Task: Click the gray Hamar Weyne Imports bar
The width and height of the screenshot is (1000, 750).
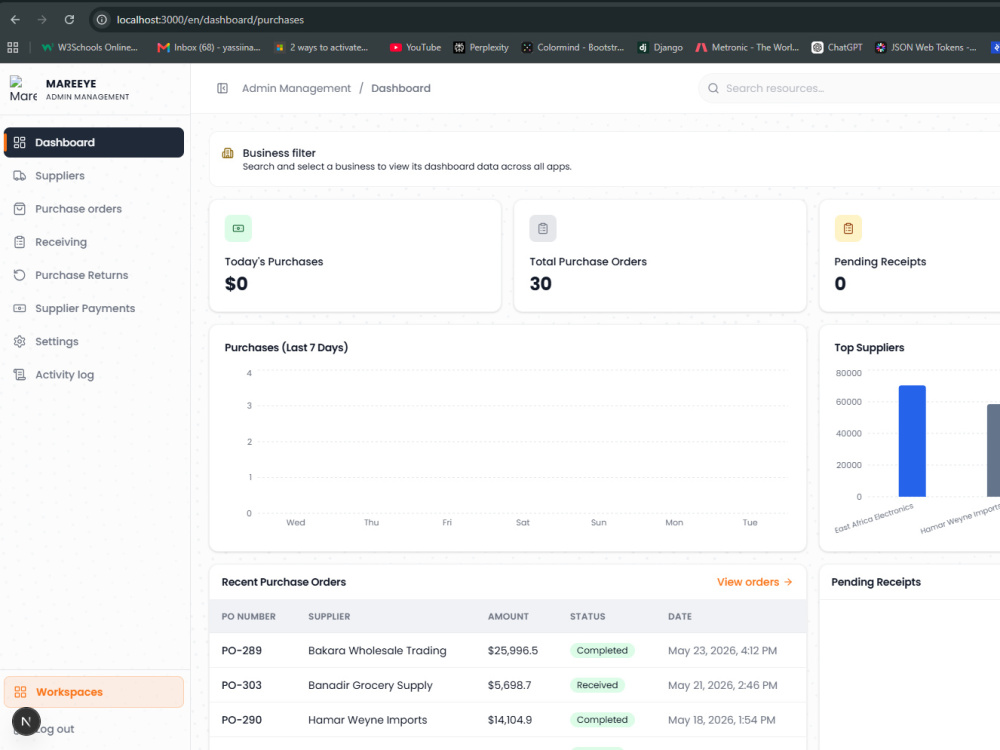Action: click(x=994, y=450)
